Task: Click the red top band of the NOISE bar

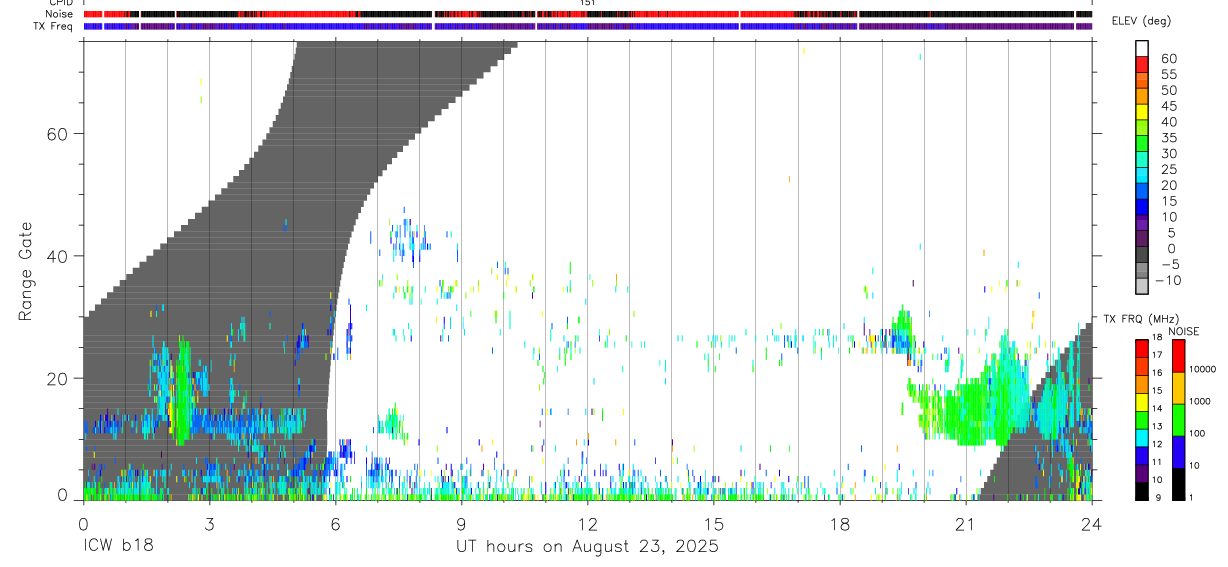Action: click(x=1179, y=356)
